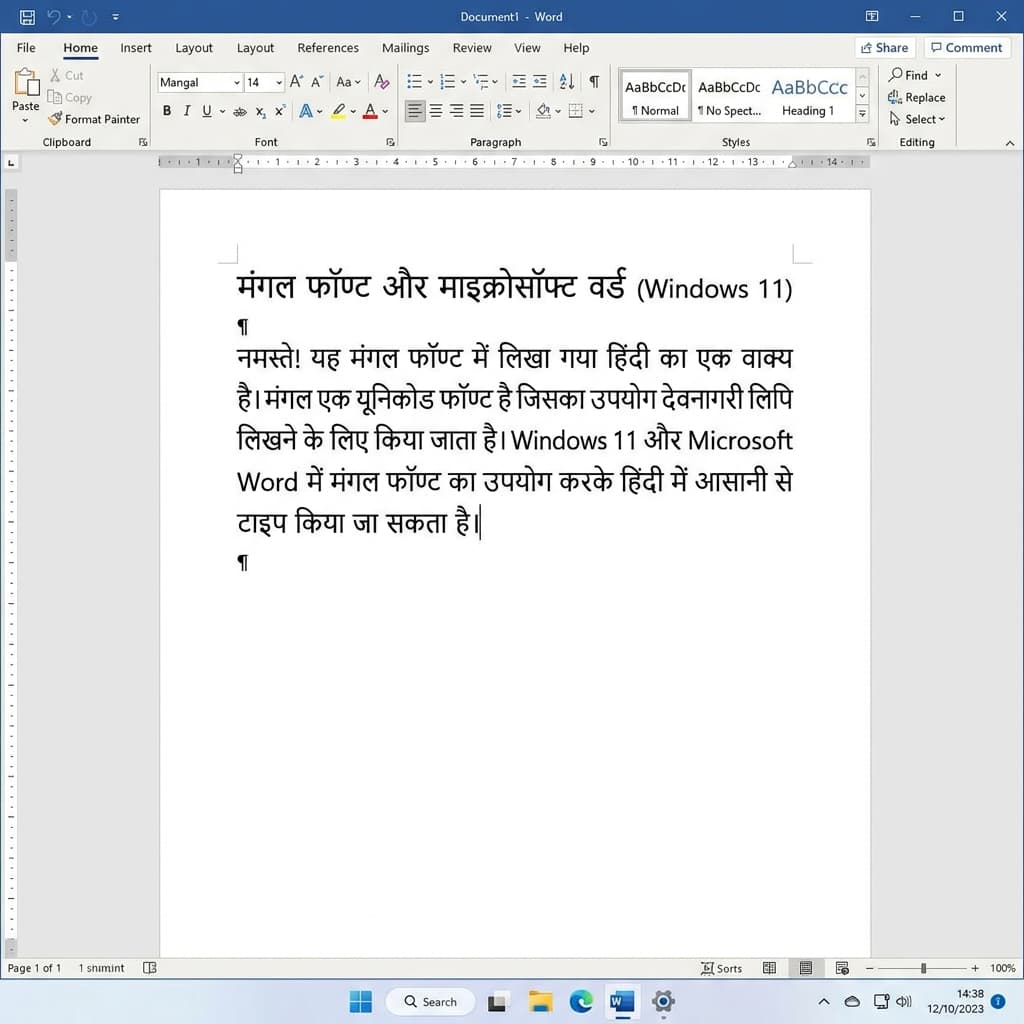Screen dimensions: 1024x1024
Task: Open the bullets list dropdown arrow
Action: pos(430,82)
